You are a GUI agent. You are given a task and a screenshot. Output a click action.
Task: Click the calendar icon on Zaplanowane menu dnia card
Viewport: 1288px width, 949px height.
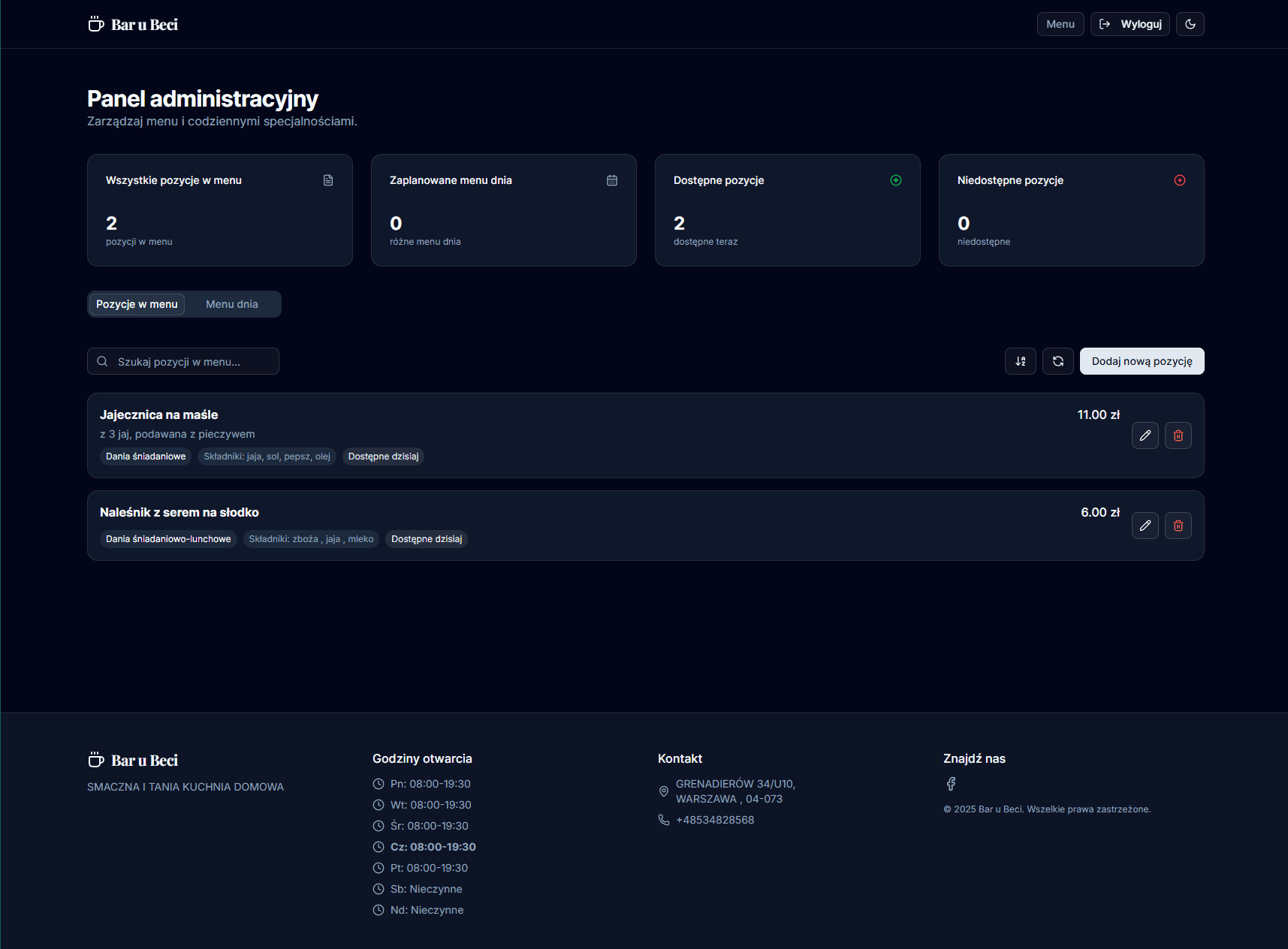pyautogui.click(x=612, y=179)
